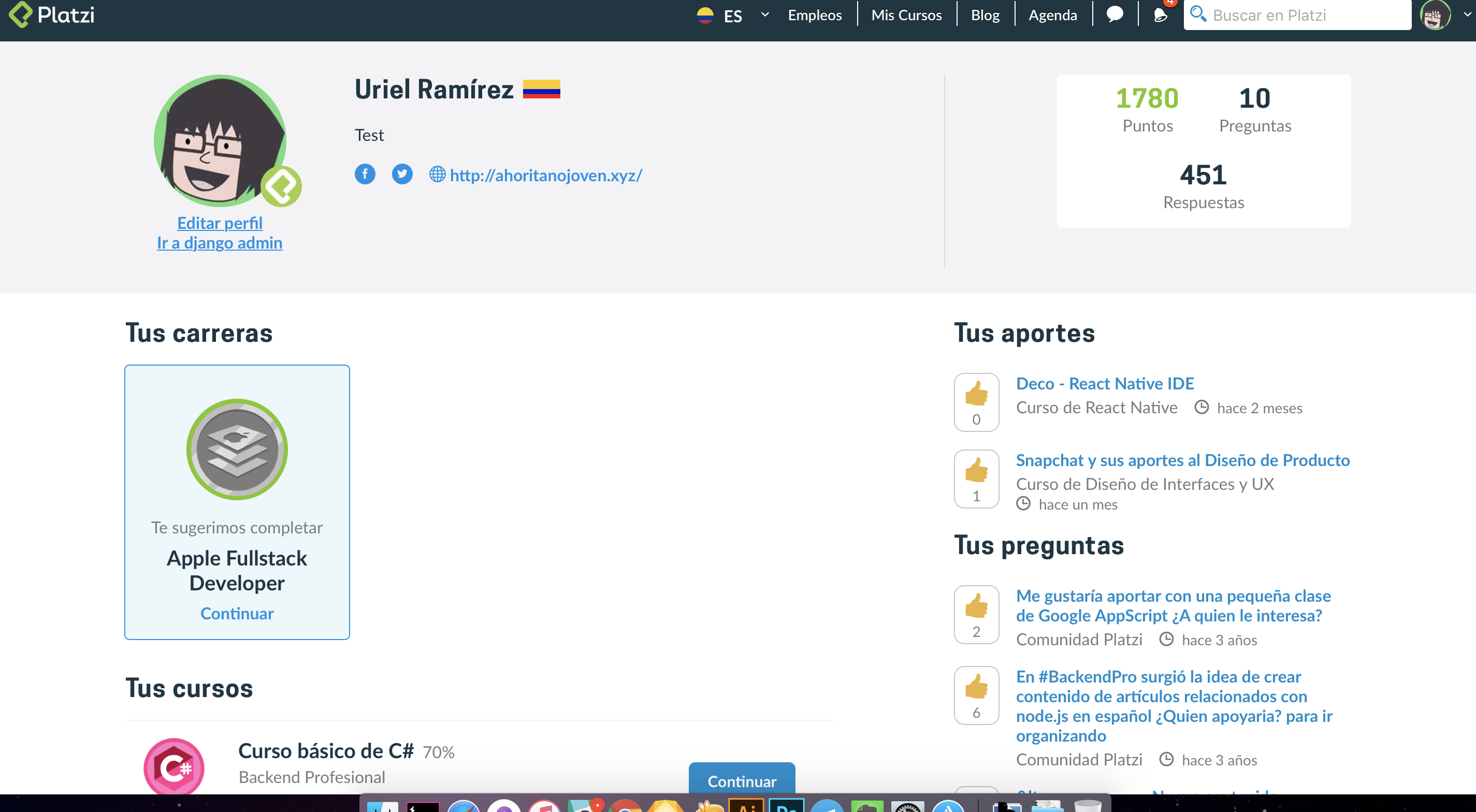Open Safari from the dock
Viewport: 1476px width, 812px height.
pyautogui.click(x=463, y=805)
